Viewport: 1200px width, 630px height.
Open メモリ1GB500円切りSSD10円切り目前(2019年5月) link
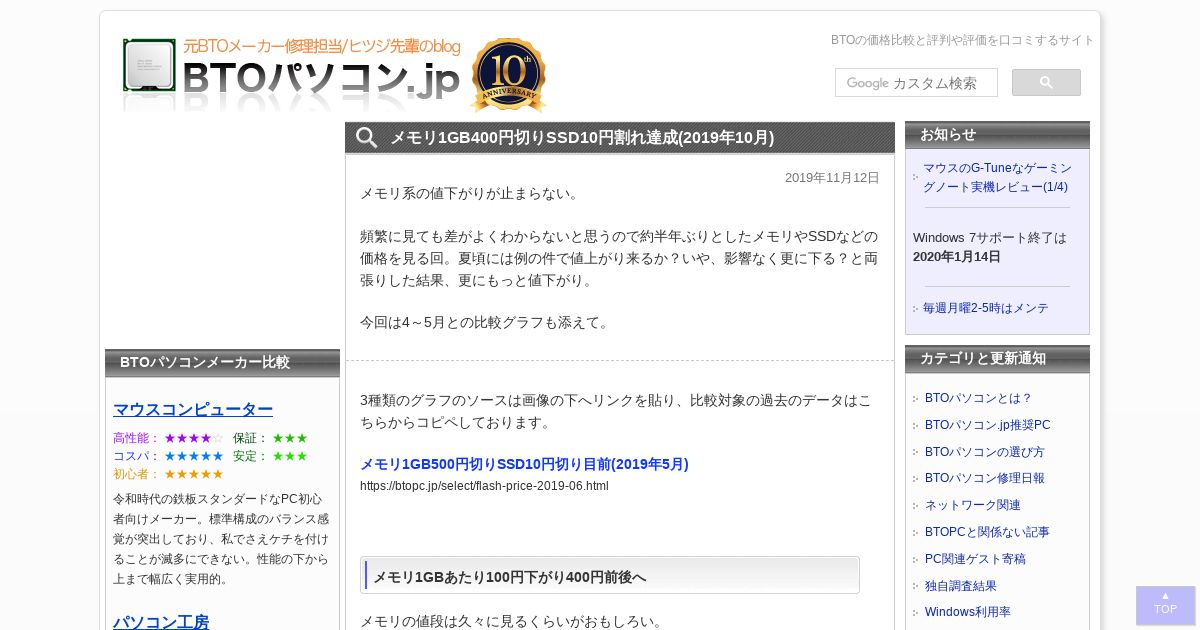pos(524,464)
